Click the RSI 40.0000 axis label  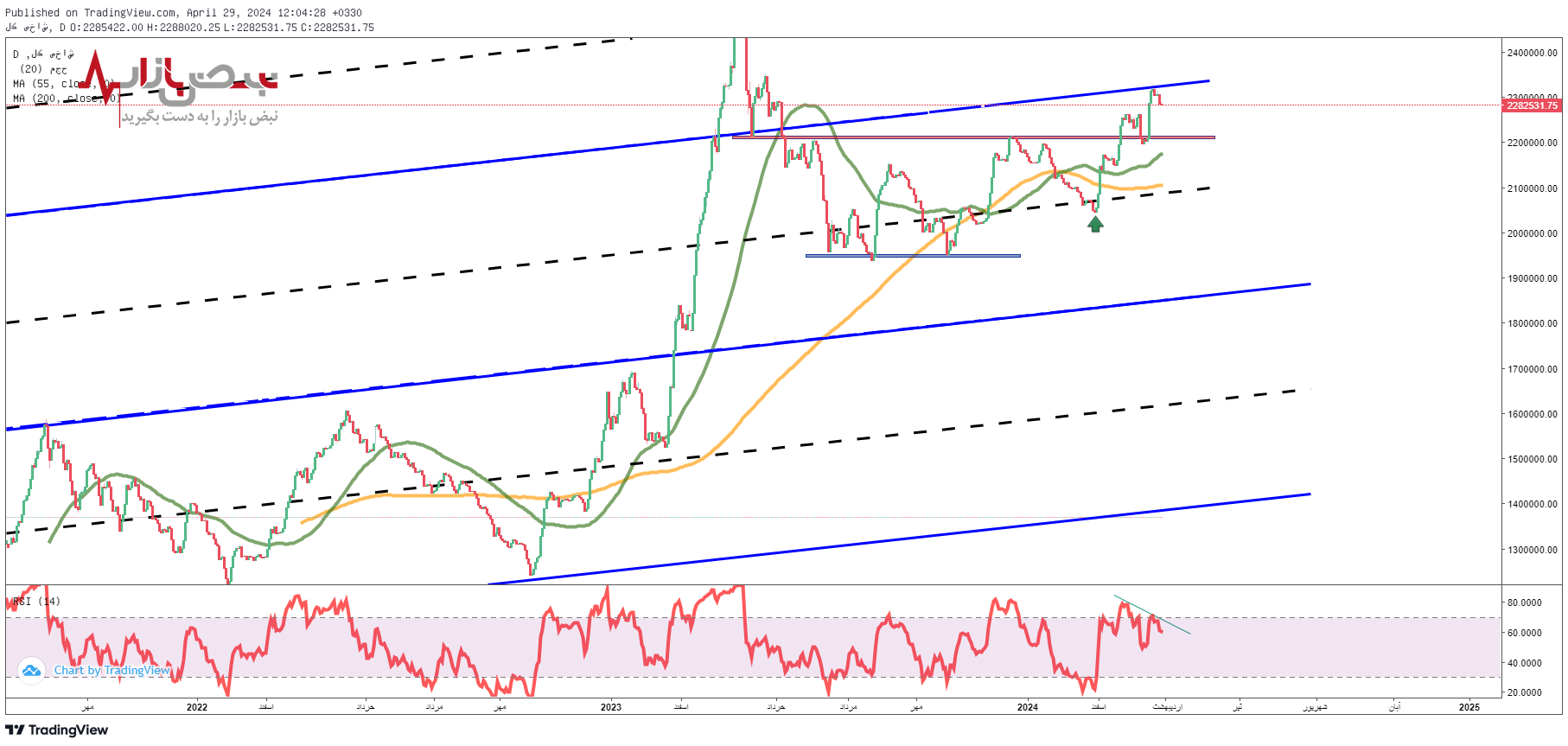click(1525, 663)
